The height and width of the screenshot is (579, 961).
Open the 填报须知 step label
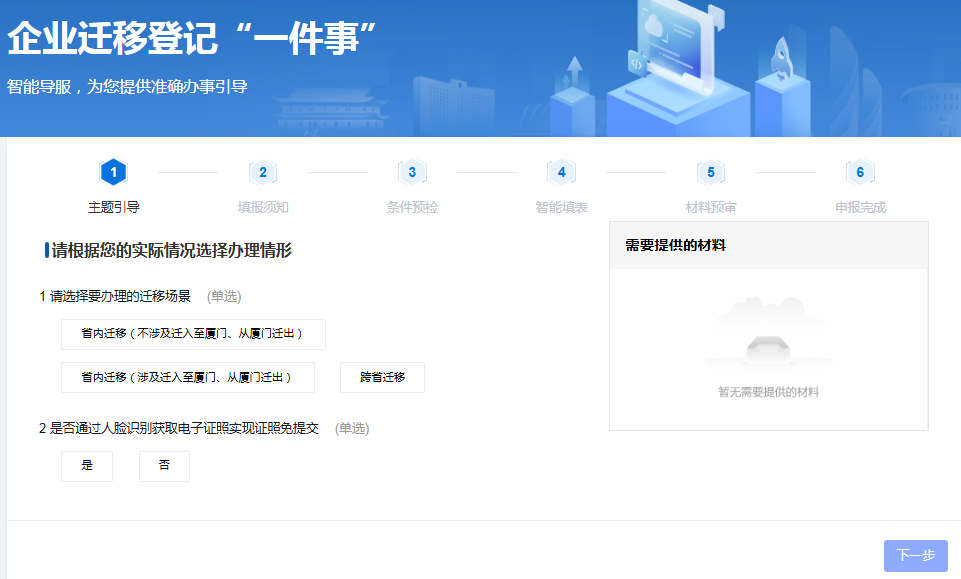point(263,208)
